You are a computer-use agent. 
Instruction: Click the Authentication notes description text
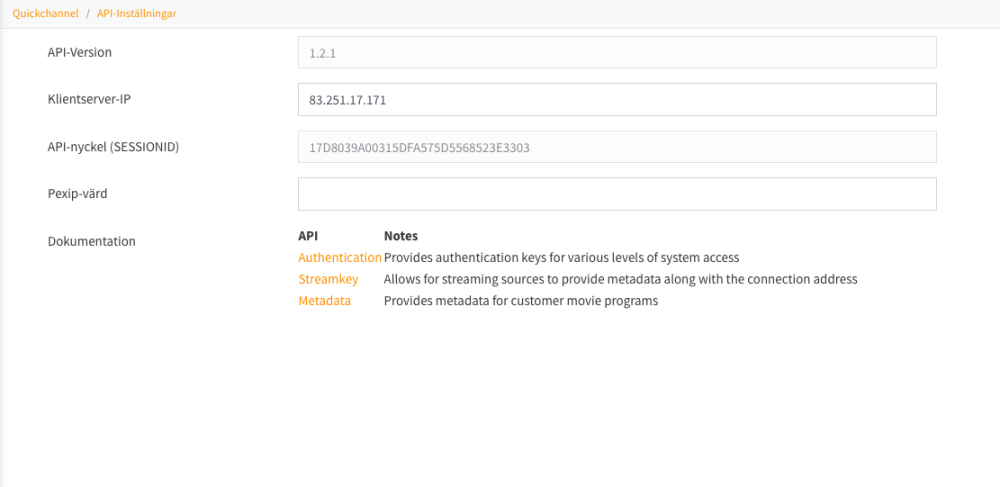561,257
